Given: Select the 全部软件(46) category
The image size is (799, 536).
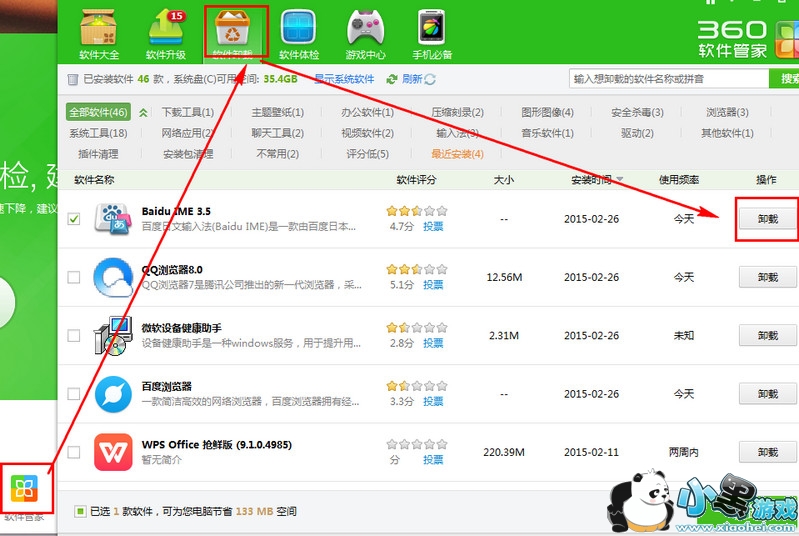Looking at the screenshot, I should point(98,112).
